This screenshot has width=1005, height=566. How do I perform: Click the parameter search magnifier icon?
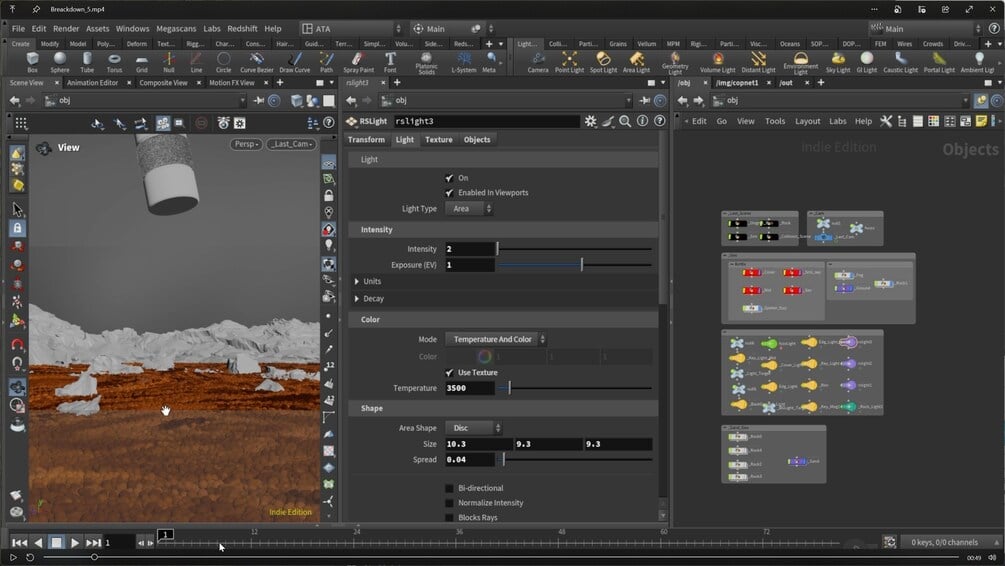[x=625, y=121]
